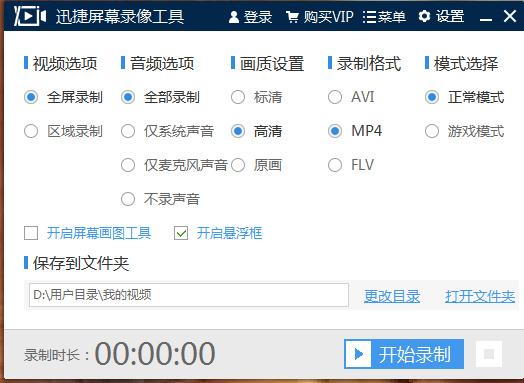Click the 视频选项 section heading
Viewport: 524px width, 383px height.
[65, 63]
